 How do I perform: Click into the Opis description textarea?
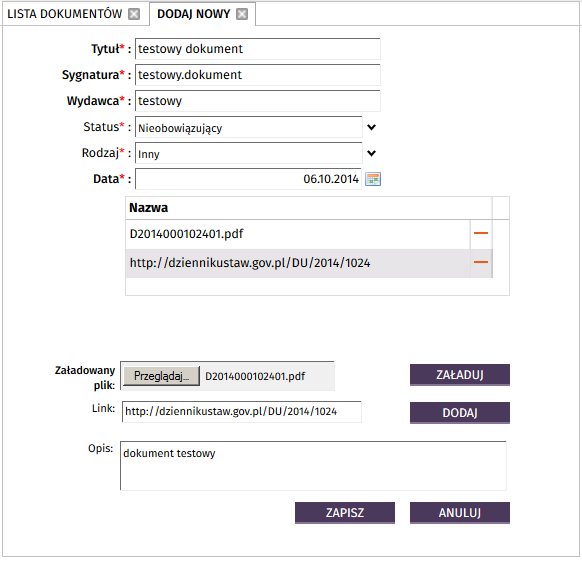click(x=313, y=466)
